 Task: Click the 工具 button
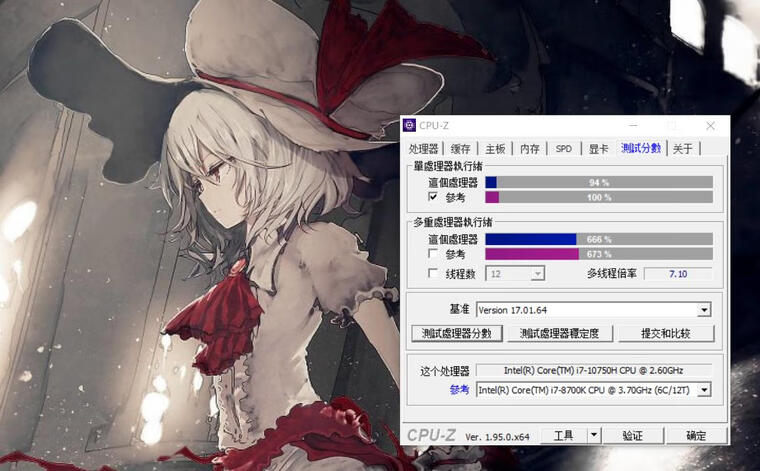coord(563,436)
